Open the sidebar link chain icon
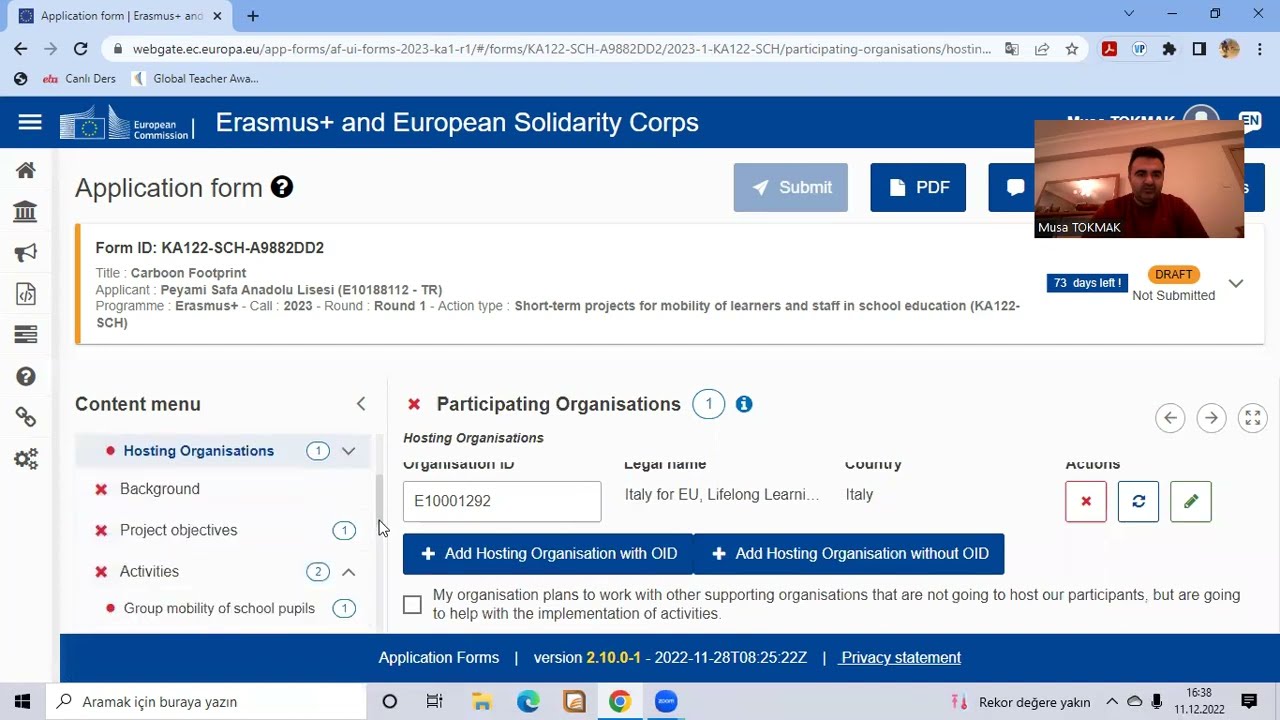1280x720 pixels. coord(26,417)
